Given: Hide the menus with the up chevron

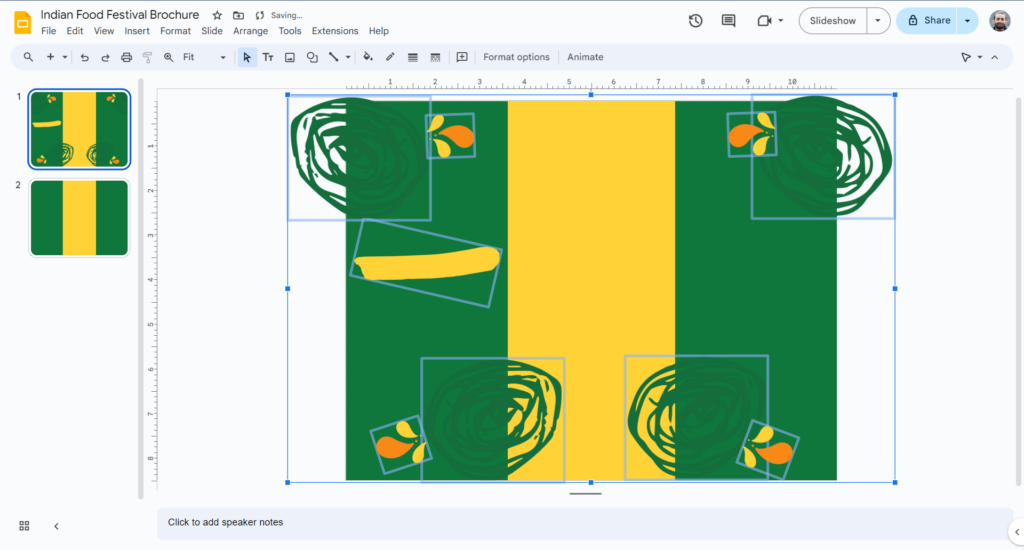Looking at the screenshot, I should tap(995, 57).
